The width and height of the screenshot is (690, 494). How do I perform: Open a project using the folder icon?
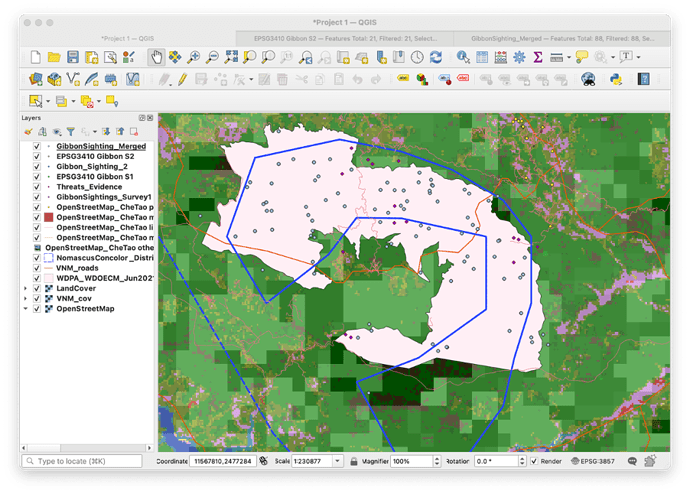pos(54,57)
